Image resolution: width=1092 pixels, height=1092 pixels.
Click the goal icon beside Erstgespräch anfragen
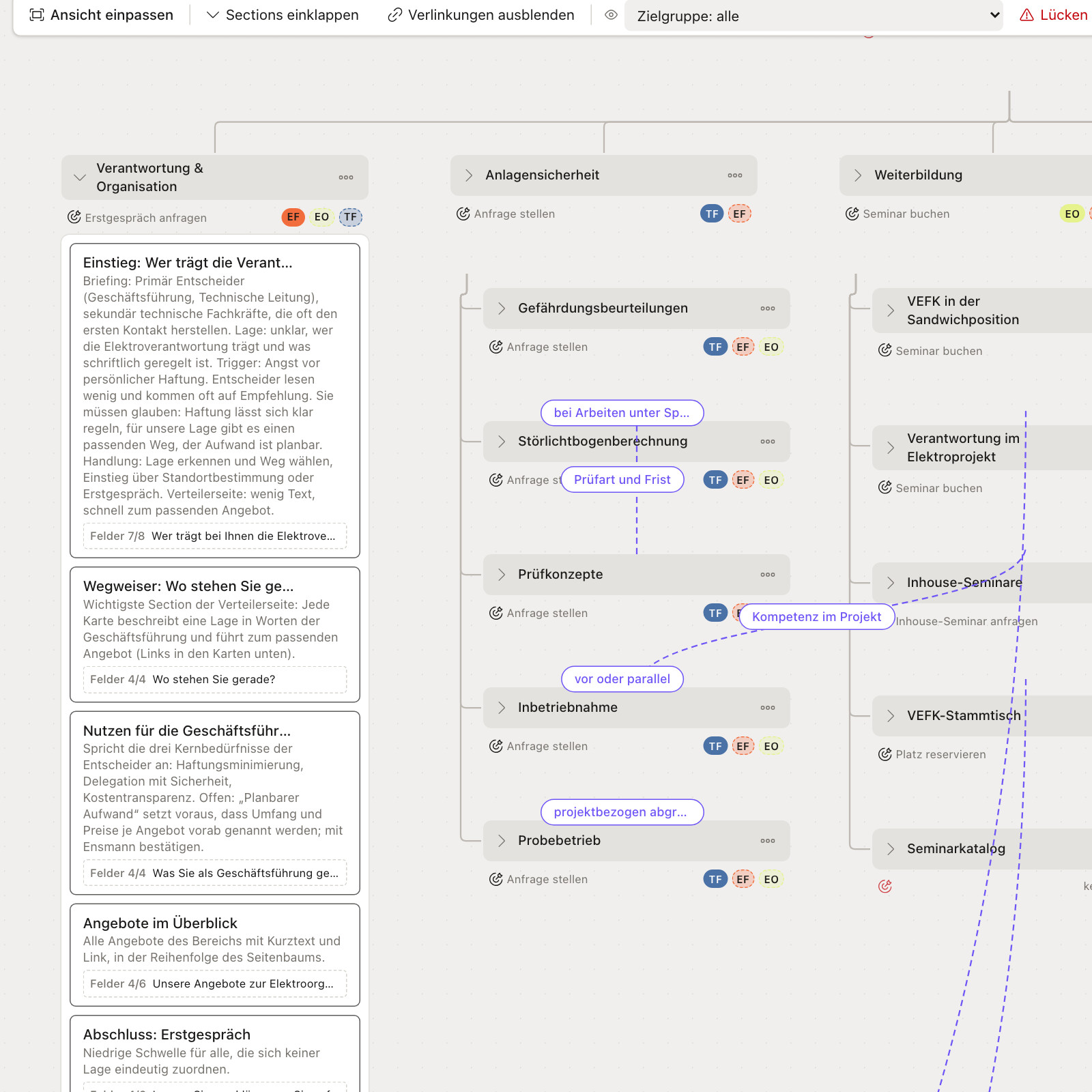pyautogui.click(x=74, y=217)
